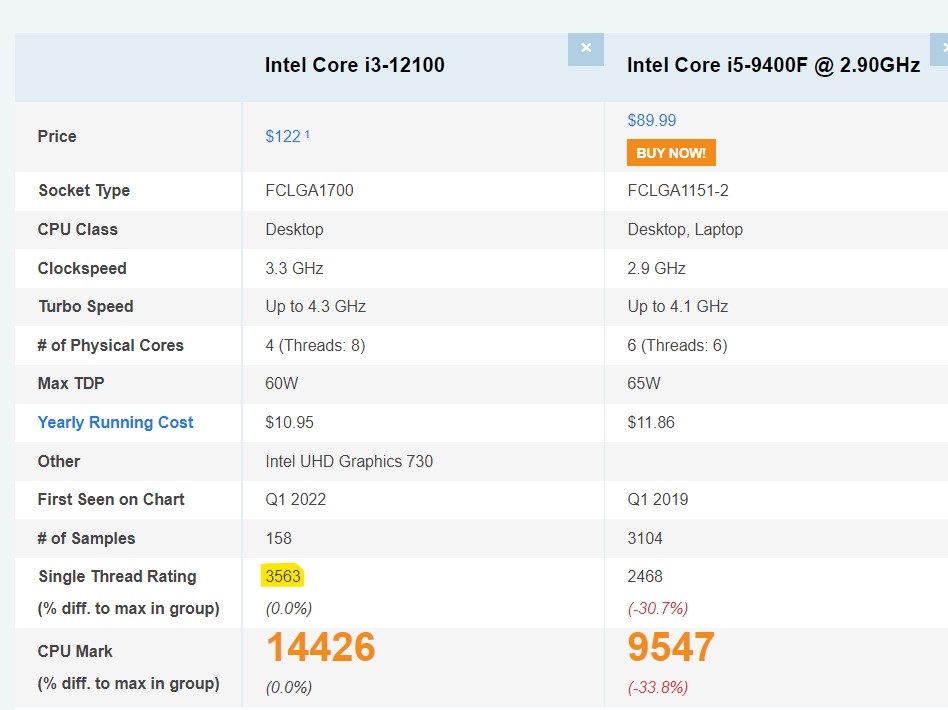Click the $11.86 running cost value
The image size is (948, 710).
tap(651, 422)
